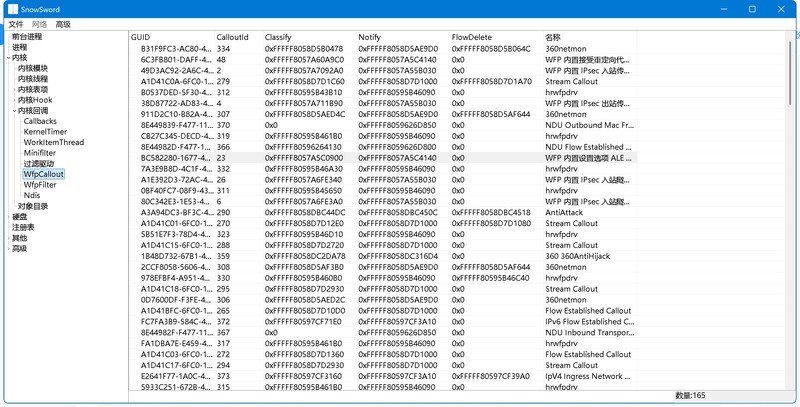The image size is (800, 407).
Task: Click the IpV4 Ingress Network ... name cell
Action: [x=588, y=376]
